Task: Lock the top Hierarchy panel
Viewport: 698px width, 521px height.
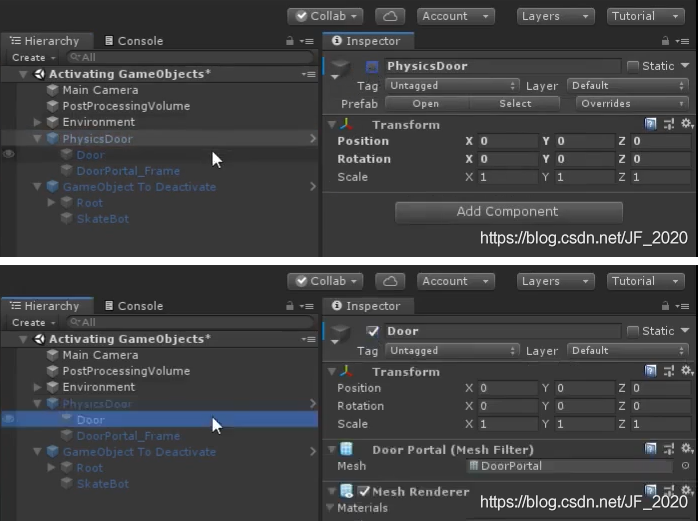Action: click(290, 41)
